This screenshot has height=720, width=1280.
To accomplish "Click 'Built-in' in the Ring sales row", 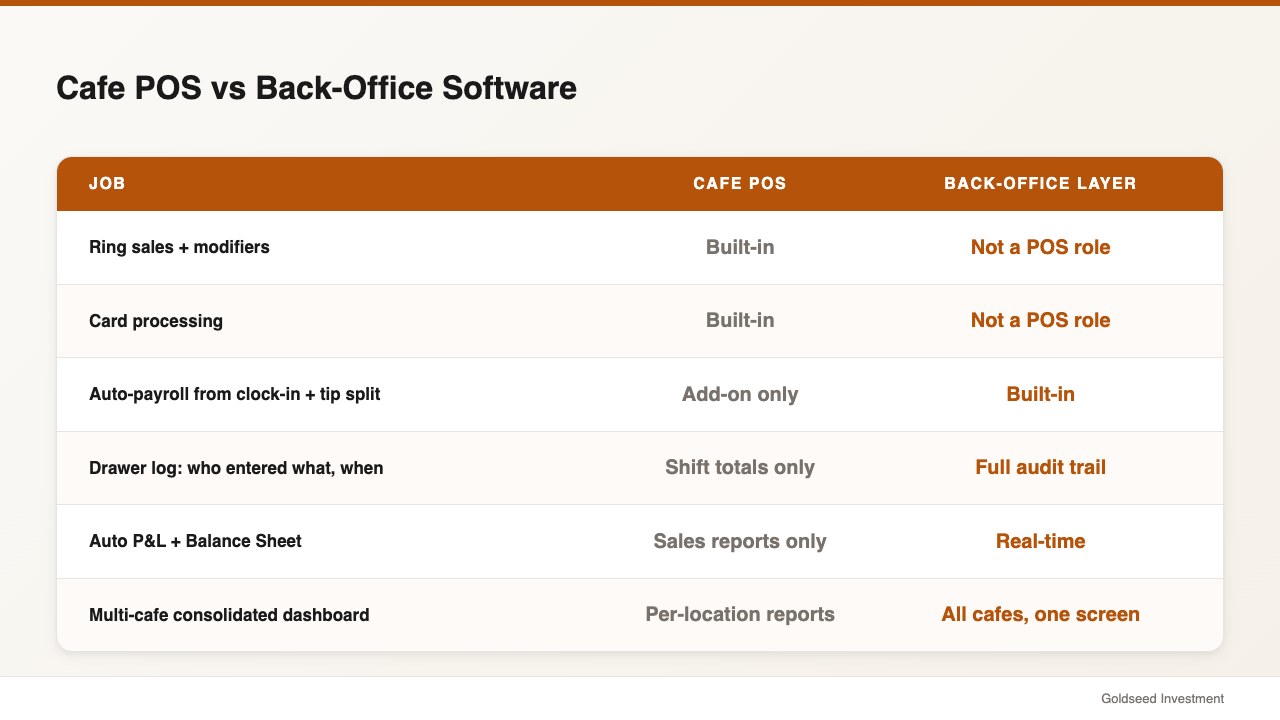I will tap(740, 247).
